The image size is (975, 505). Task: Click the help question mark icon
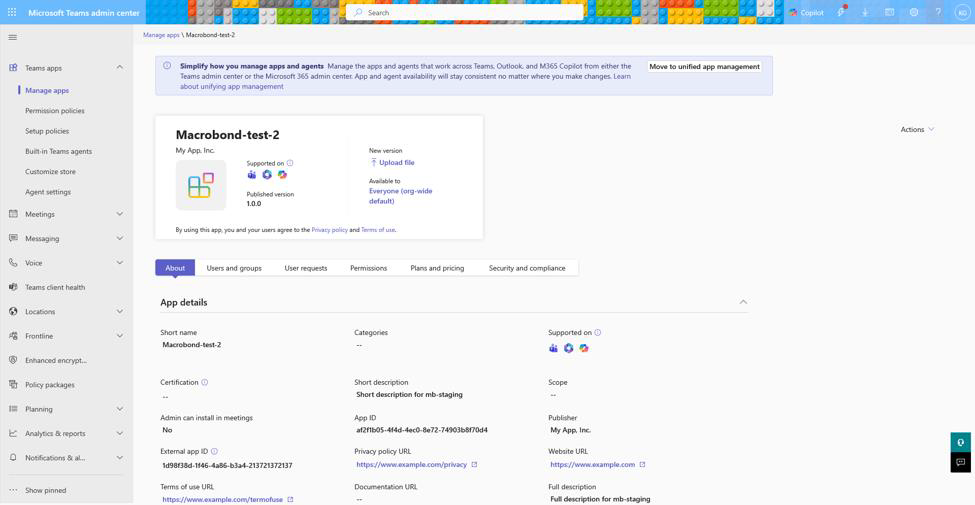coord(938,12)
